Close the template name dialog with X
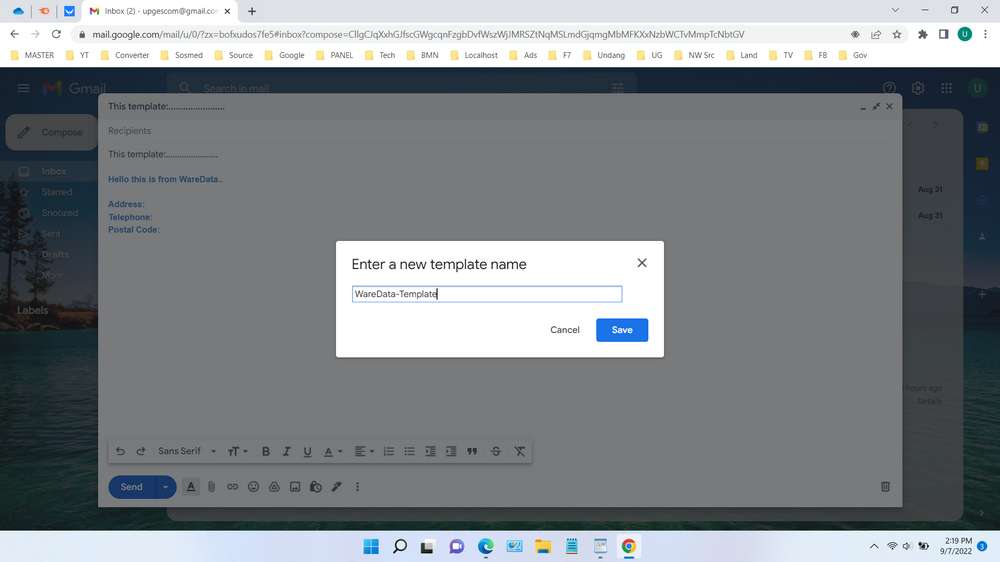 click(x=642, y=263)
